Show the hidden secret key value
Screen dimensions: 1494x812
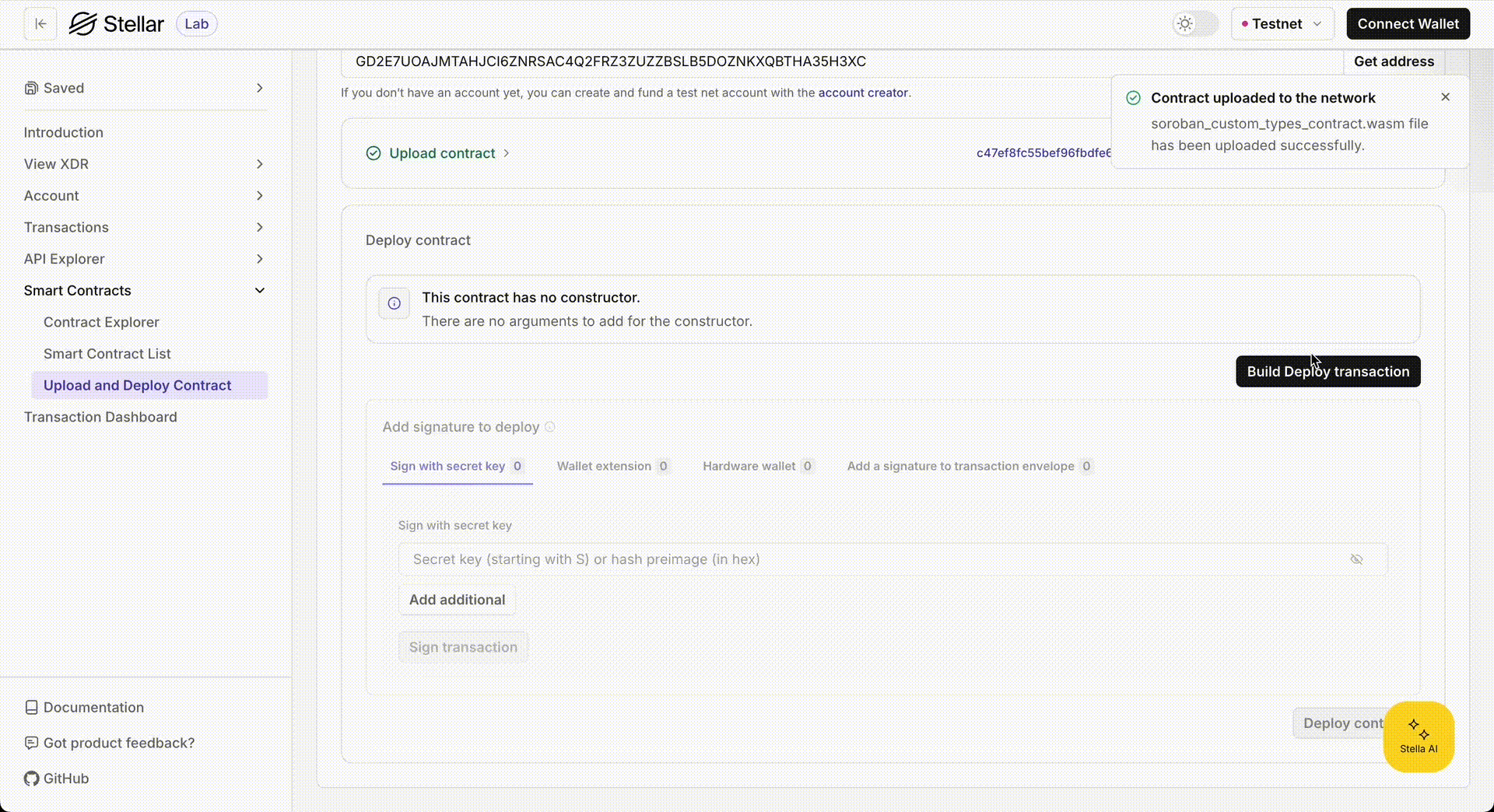(1358, 559)
